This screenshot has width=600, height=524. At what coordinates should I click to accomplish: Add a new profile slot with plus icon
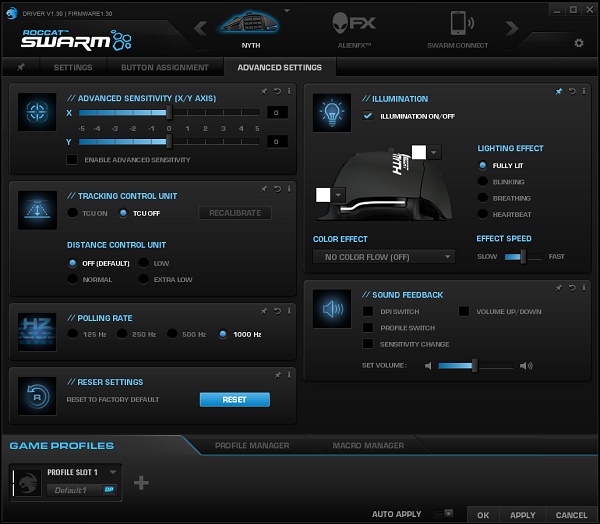tap(141, 483)
